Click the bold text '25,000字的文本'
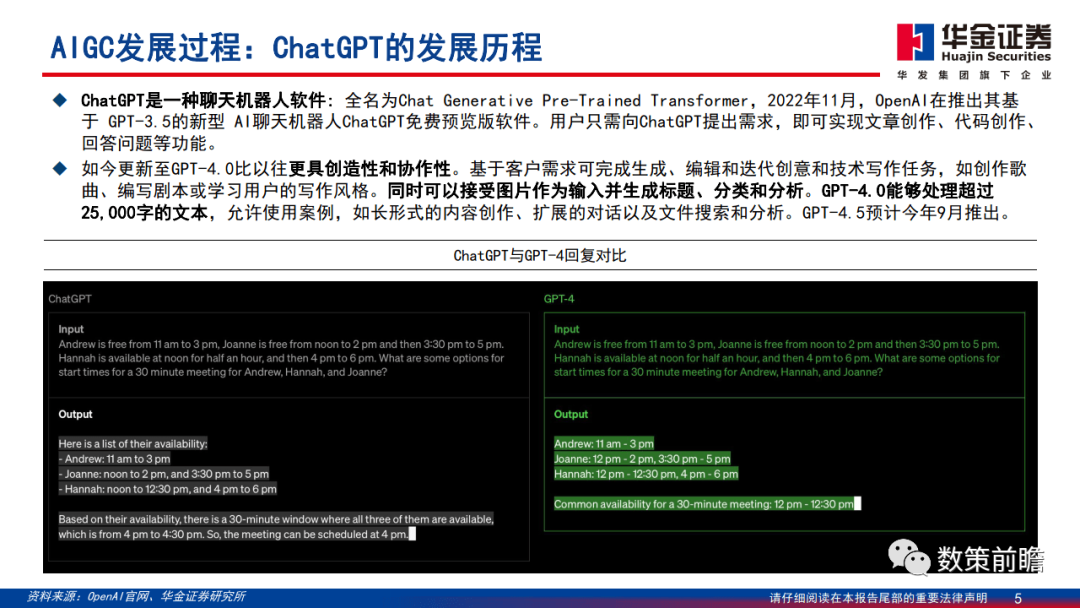Viewport: 1080px width, 608px height. [x=144, y=213]
